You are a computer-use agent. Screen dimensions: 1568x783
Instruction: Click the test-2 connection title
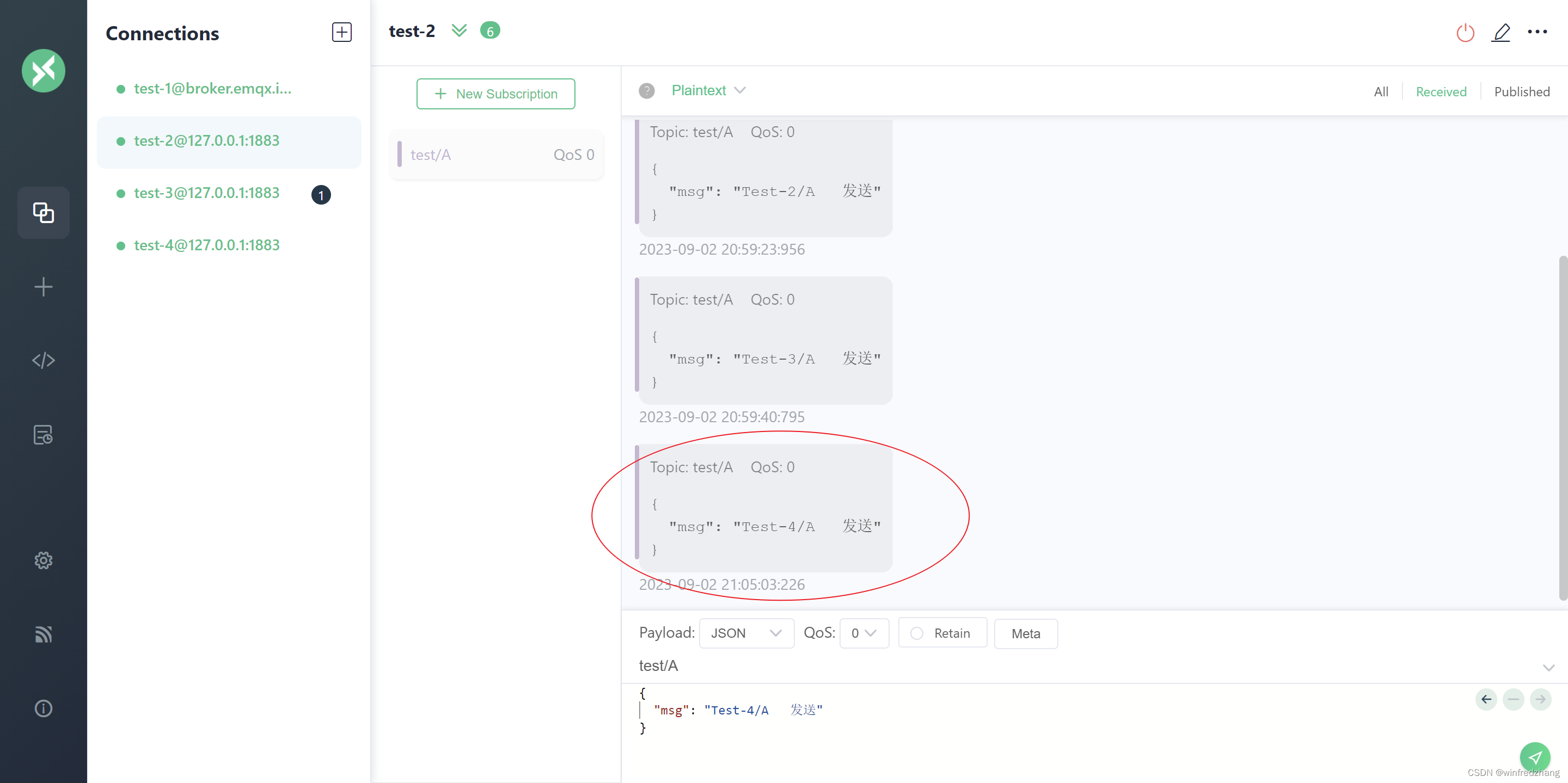[412, 31]
